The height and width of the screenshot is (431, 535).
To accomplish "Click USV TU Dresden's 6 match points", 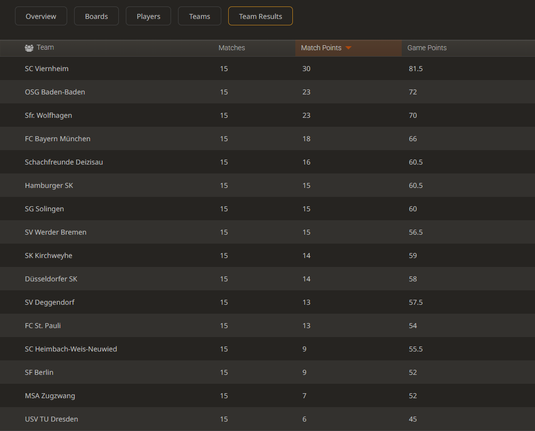I will pos(304,419).
